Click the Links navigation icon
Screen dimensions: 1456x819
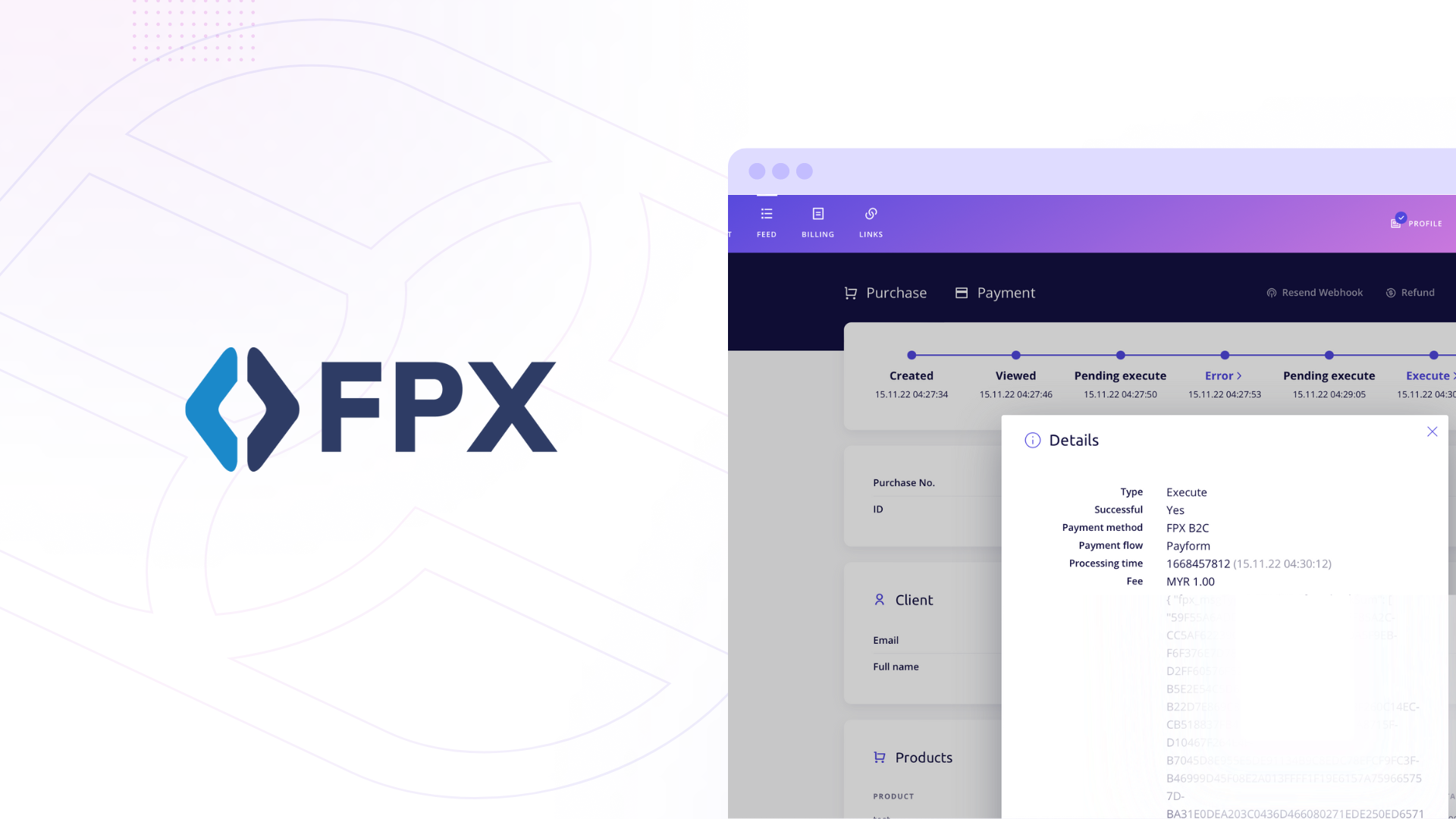[871, 213]
